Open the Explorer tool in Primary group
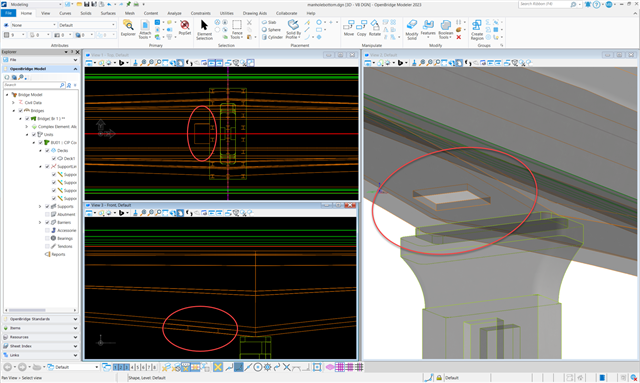 [128, 28]
